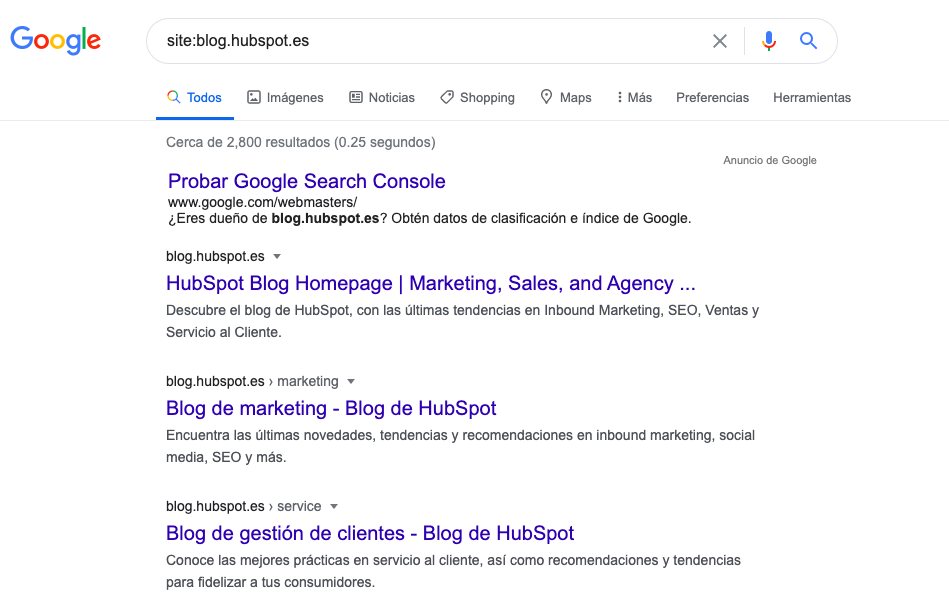949x616 pixels.
Task: Click the Google logo
Action: click(x=55, y=40)
